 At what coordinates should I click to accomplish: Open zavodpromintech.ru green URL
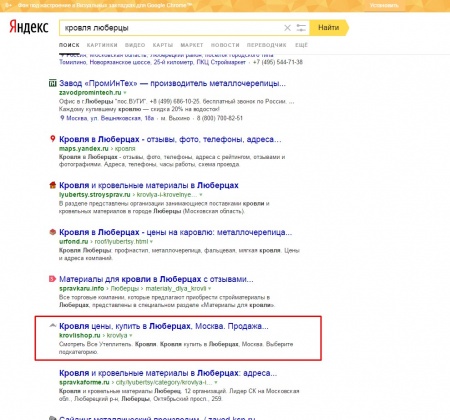90,92
